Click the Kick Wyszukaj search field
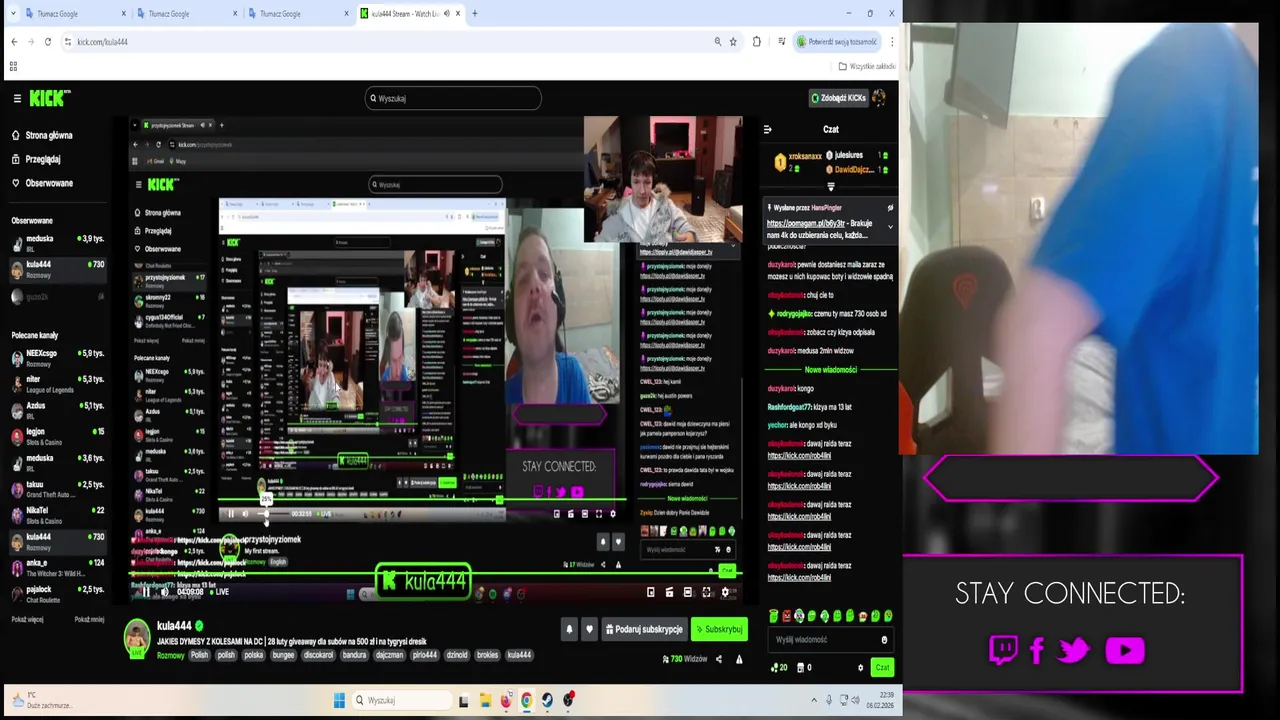The image size is (1280, 720). 453,98
